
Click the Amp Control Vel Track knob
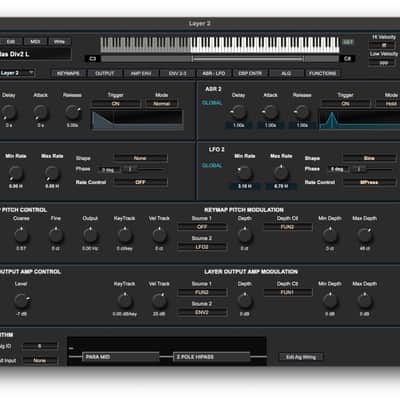(159, 301)
